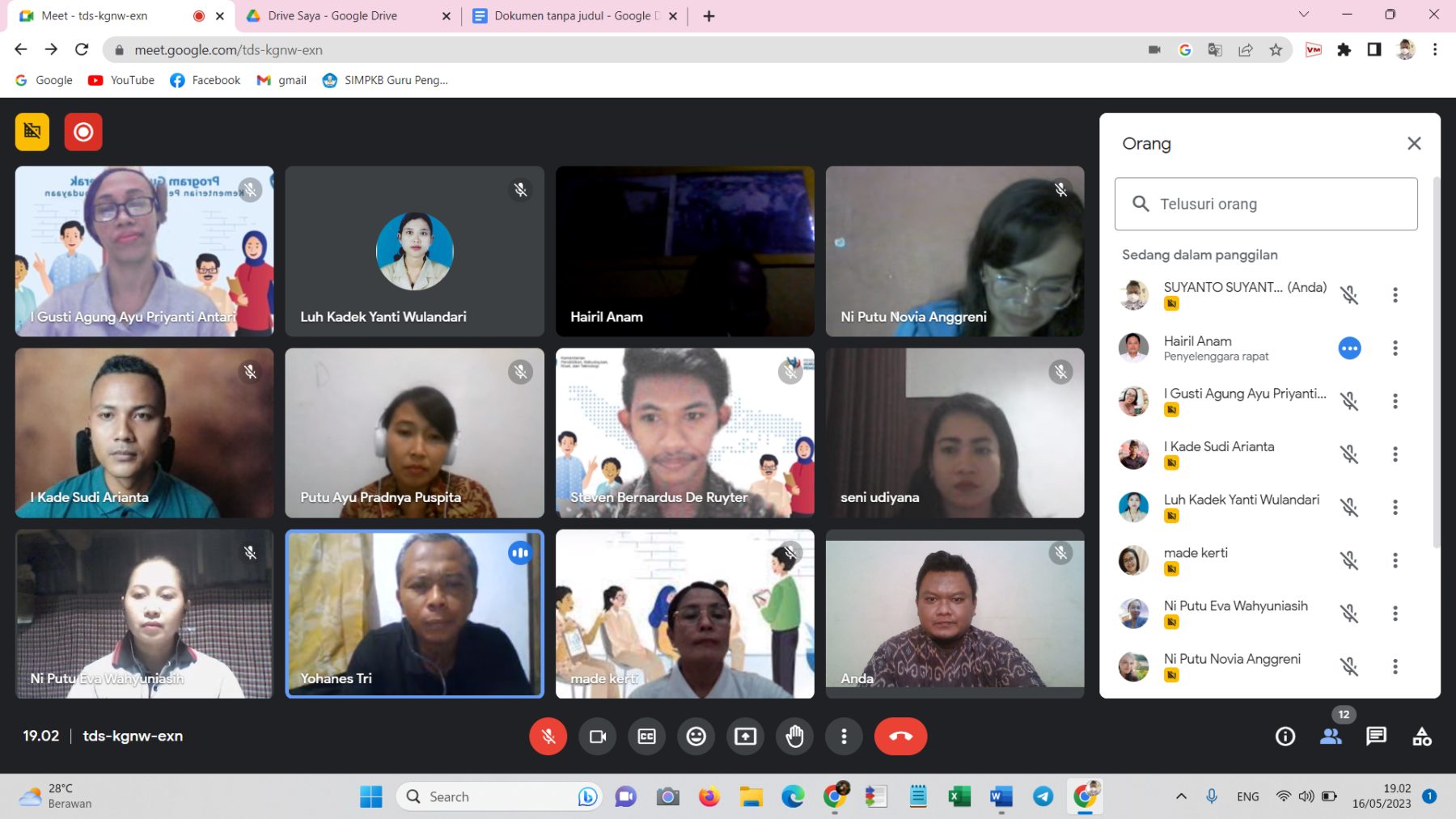Click the present screen icon

click(745, 736)
